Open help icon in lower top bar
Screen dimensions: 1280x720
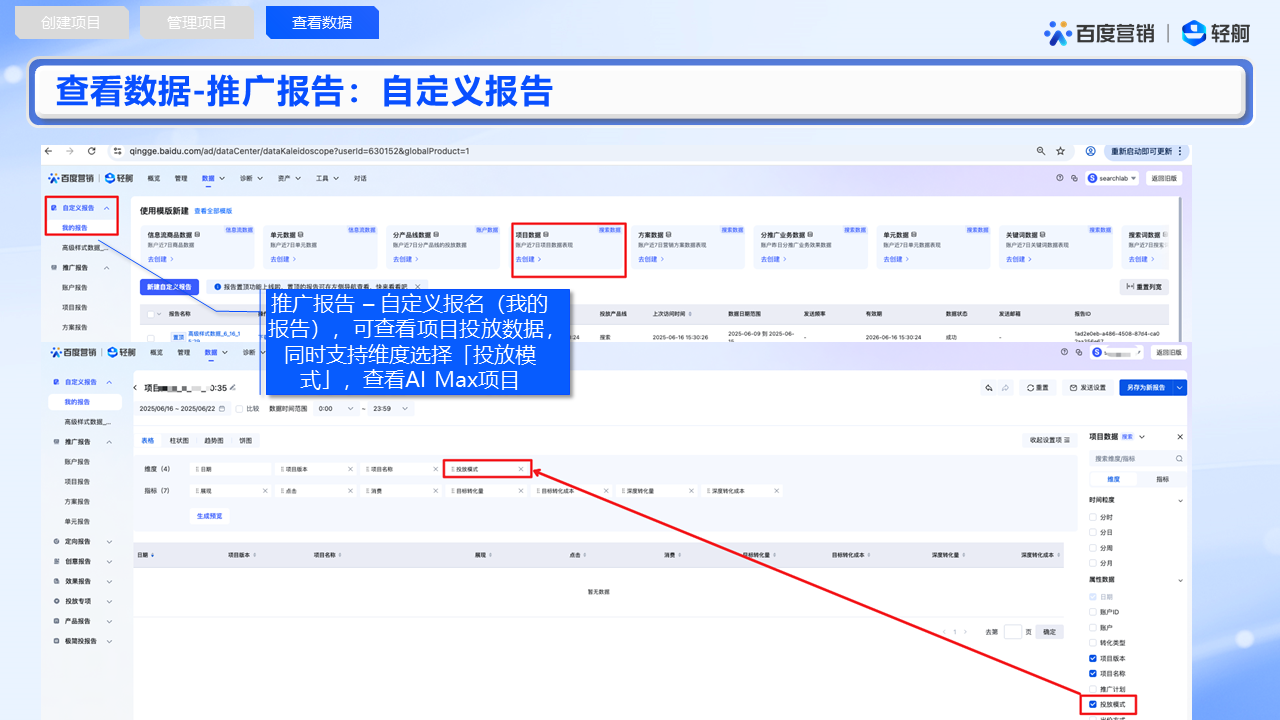(1066, 352)
